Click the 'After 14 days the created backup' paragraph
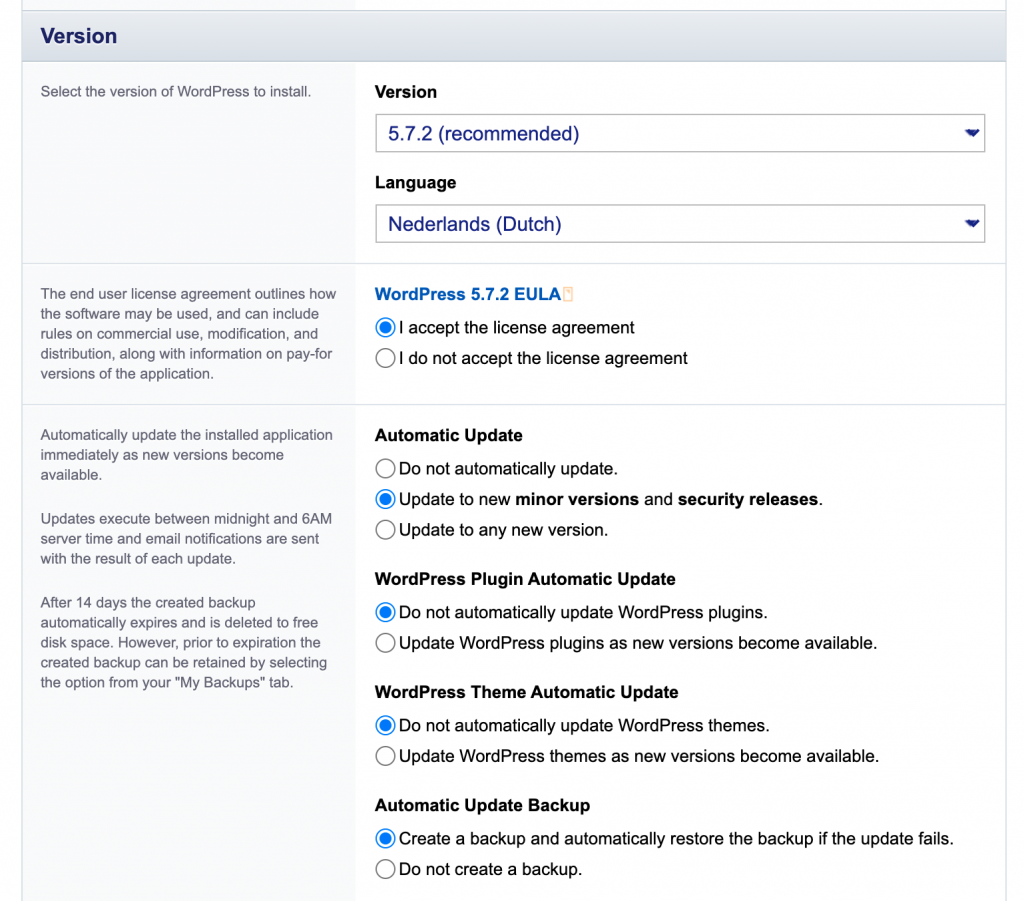Image resolution: width=1024 pixels, height=901 pixels. click(184, 642)
